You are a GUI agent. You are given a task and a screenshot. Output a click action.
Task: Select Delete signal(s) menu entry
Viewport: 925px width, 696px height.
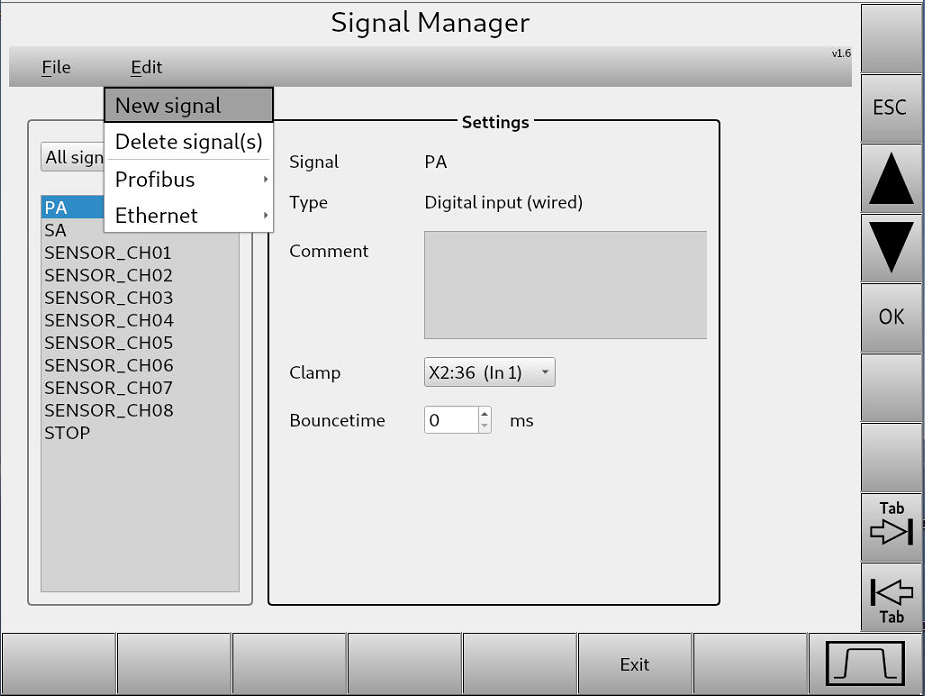[x=186, y=141]
